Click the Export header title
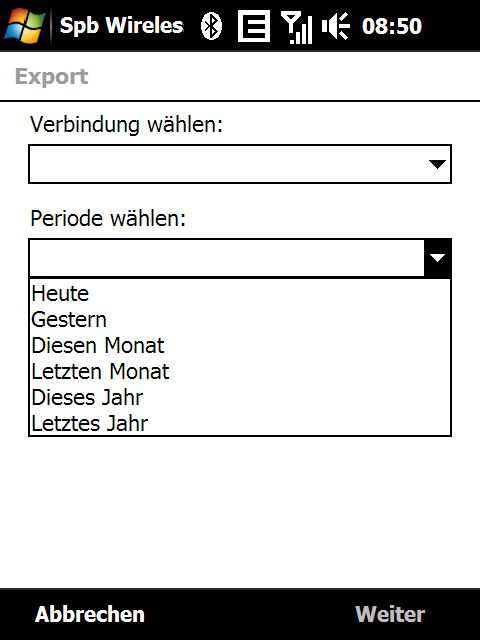Image resolution: width=480 pixels, height=640 pixels. point(51,77)
